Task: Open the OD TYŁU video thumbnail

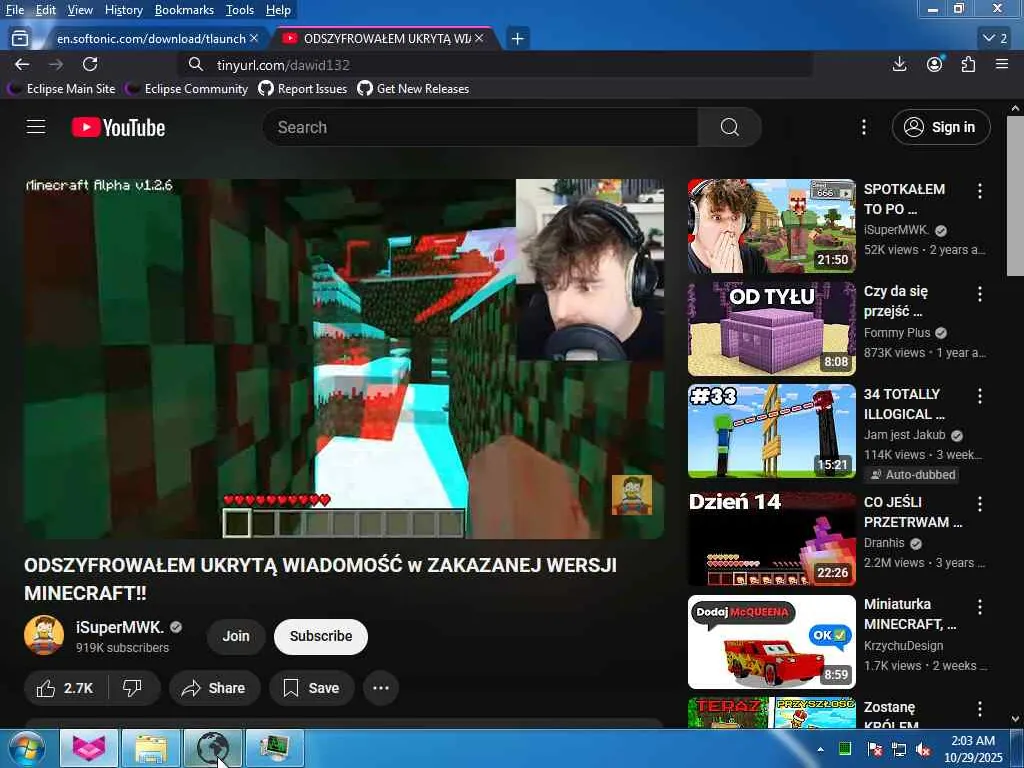Action: [771, 328]
